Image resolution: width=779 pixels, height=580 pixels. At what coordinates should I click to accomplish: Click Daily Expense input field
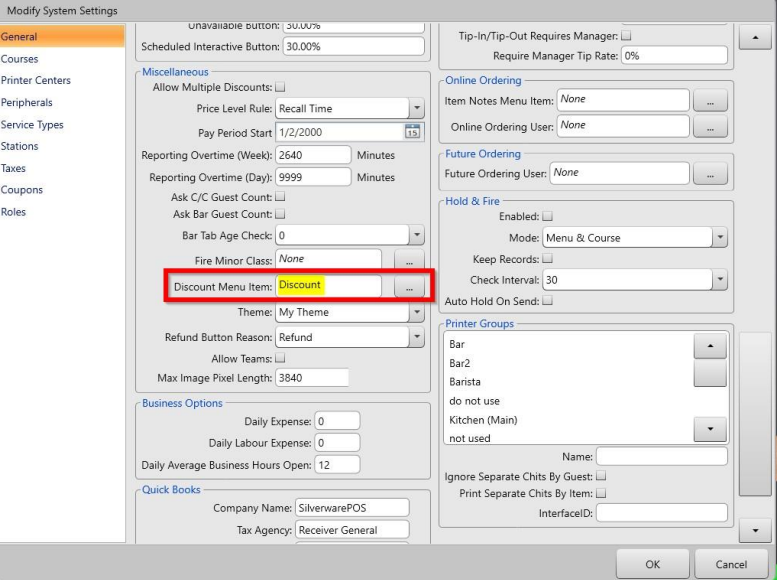[x=337, y=421]
